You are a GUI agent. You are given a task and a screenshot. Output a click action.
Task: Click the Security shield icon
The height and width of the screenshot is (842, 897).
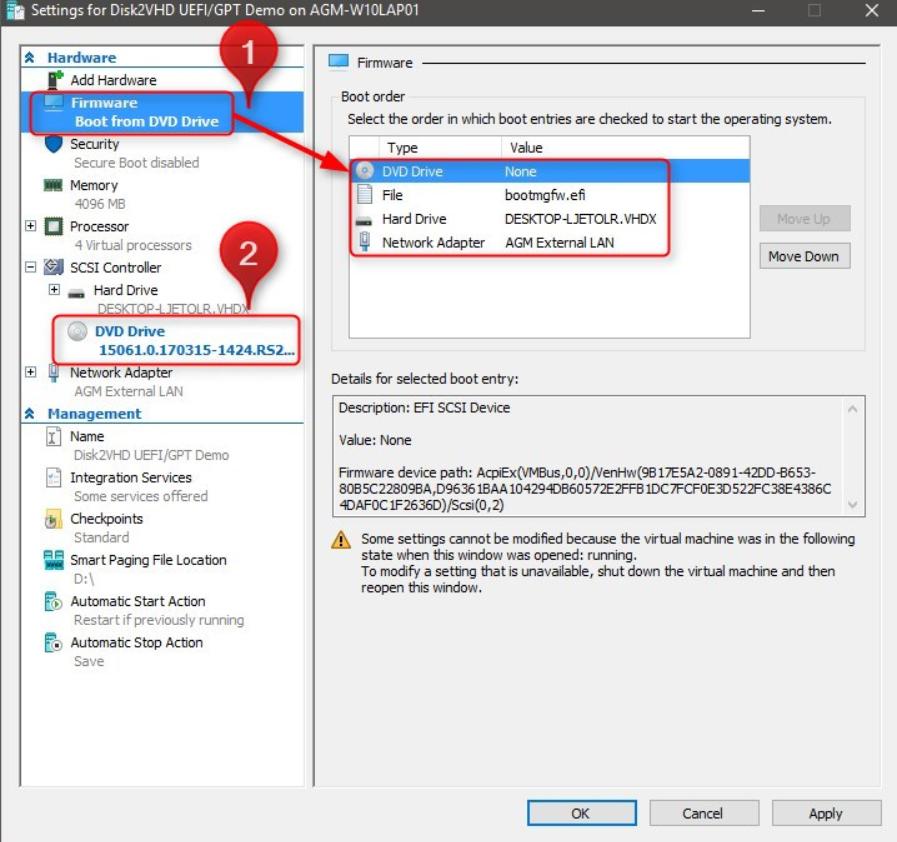pos(53,144)
